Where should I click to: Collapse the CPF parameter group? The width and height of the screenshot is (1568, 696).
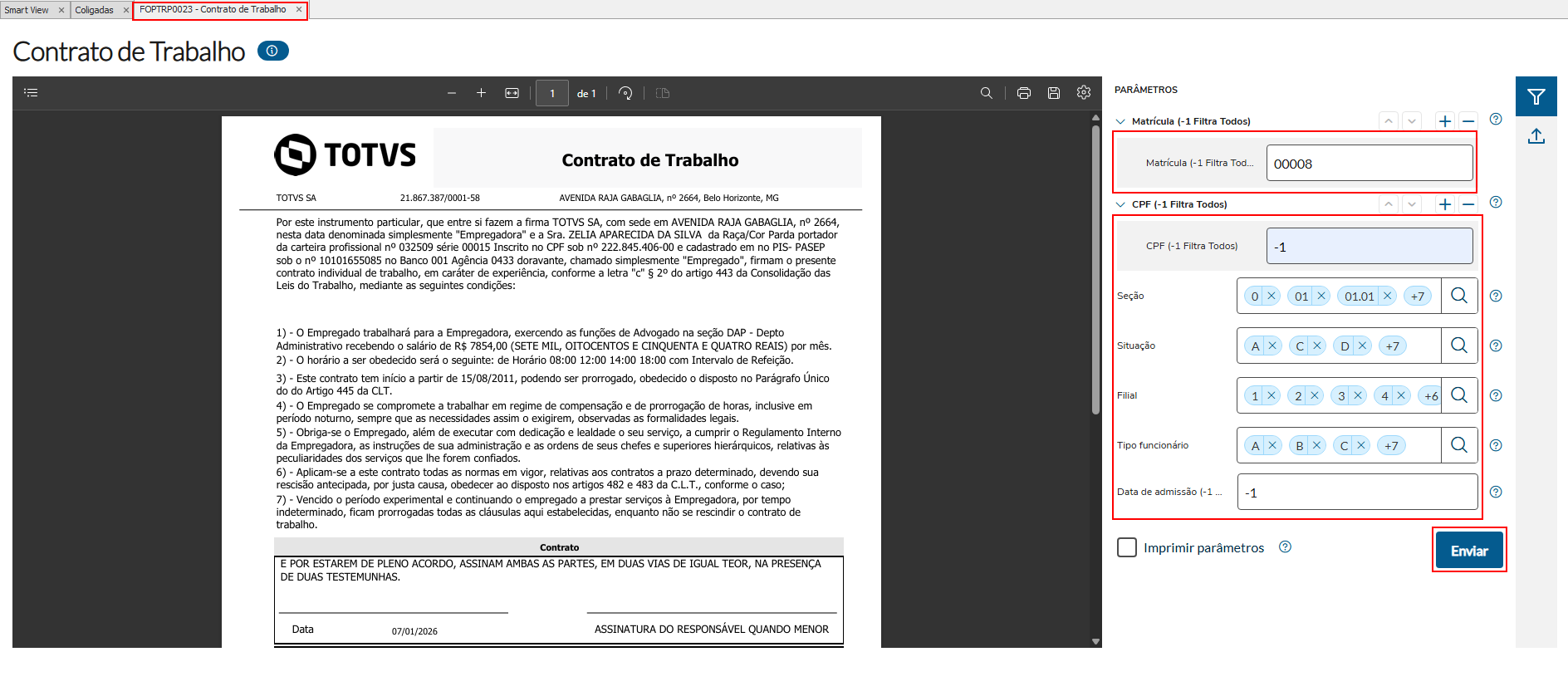click(1120, 204)
